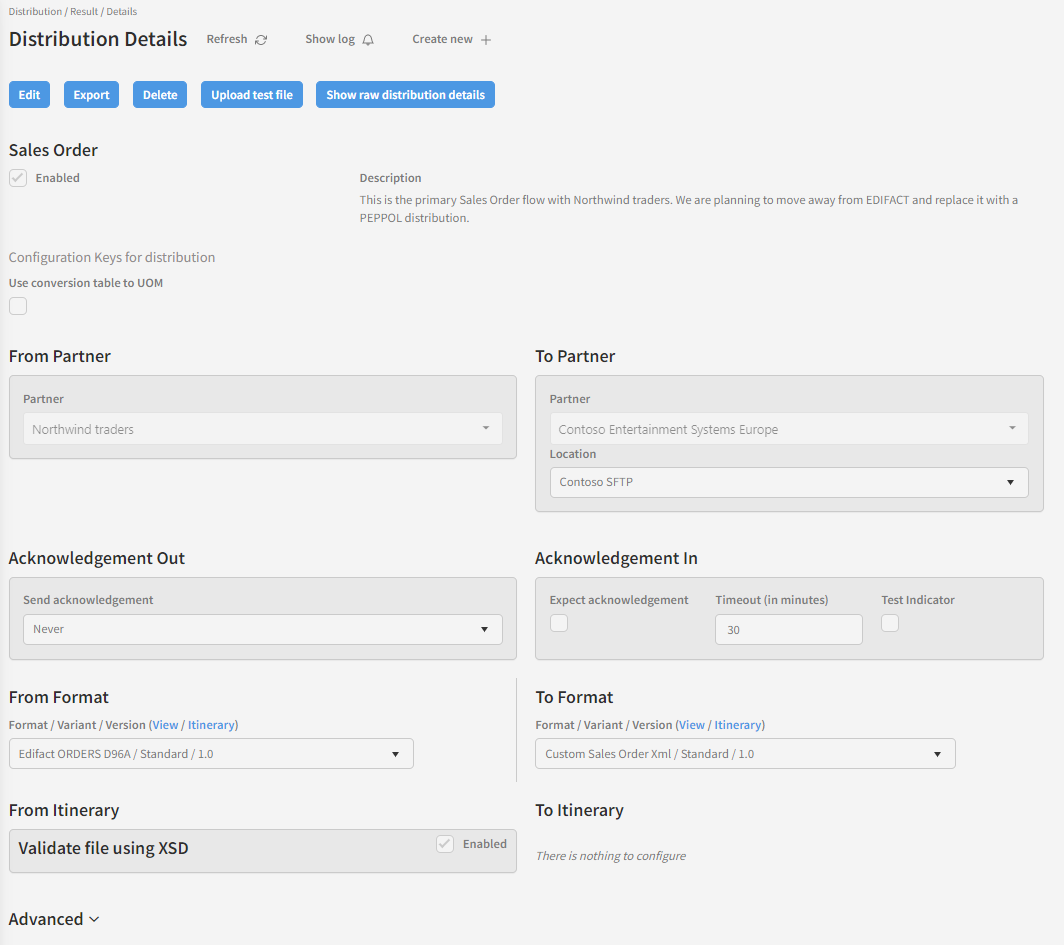Go to Distribution in the breadcrumb
The height and width of the screenshot is (945, 1064).
tap(35, 12)
